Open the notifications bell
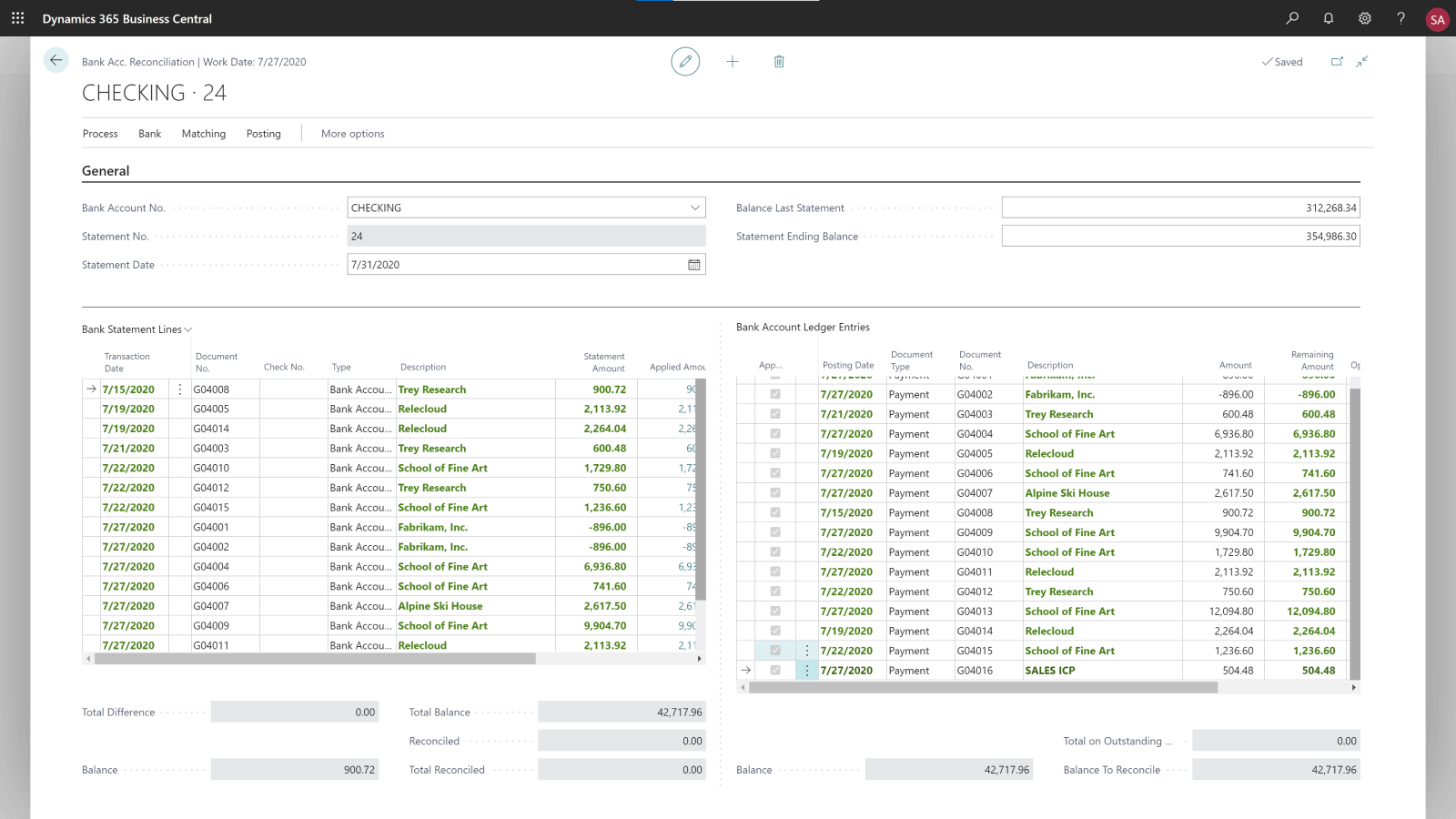The width and height of the screenshot is (1456, 819). [1329, 18]
